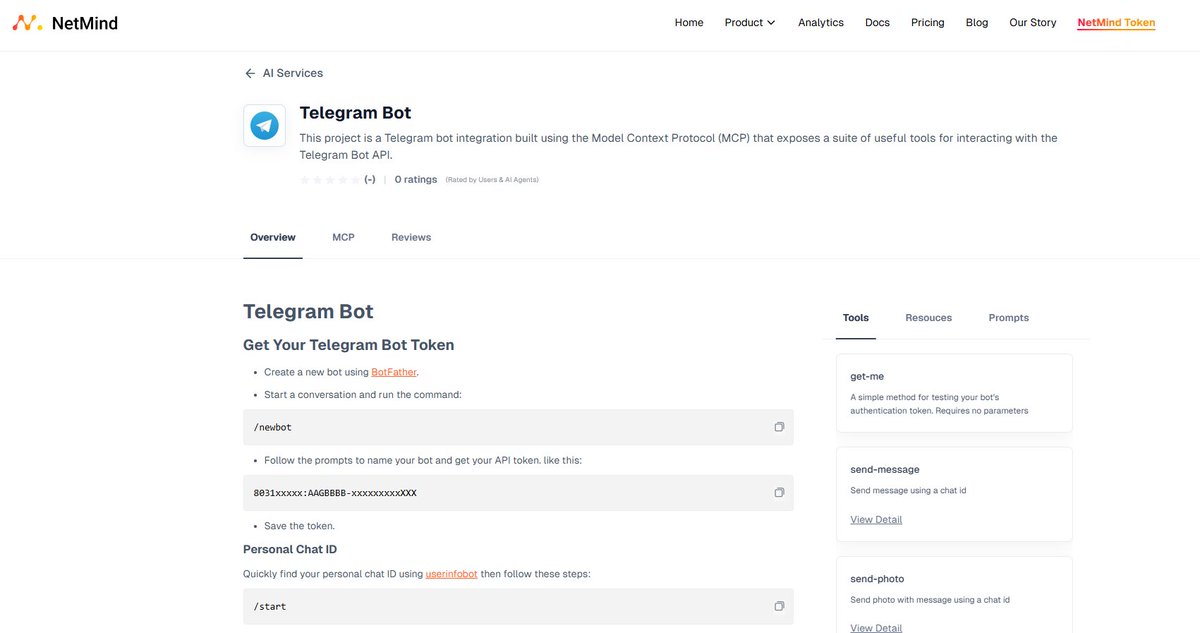View Detail of send-photo tool
The image size is (1200, 633).
click(x=876, y=628)
